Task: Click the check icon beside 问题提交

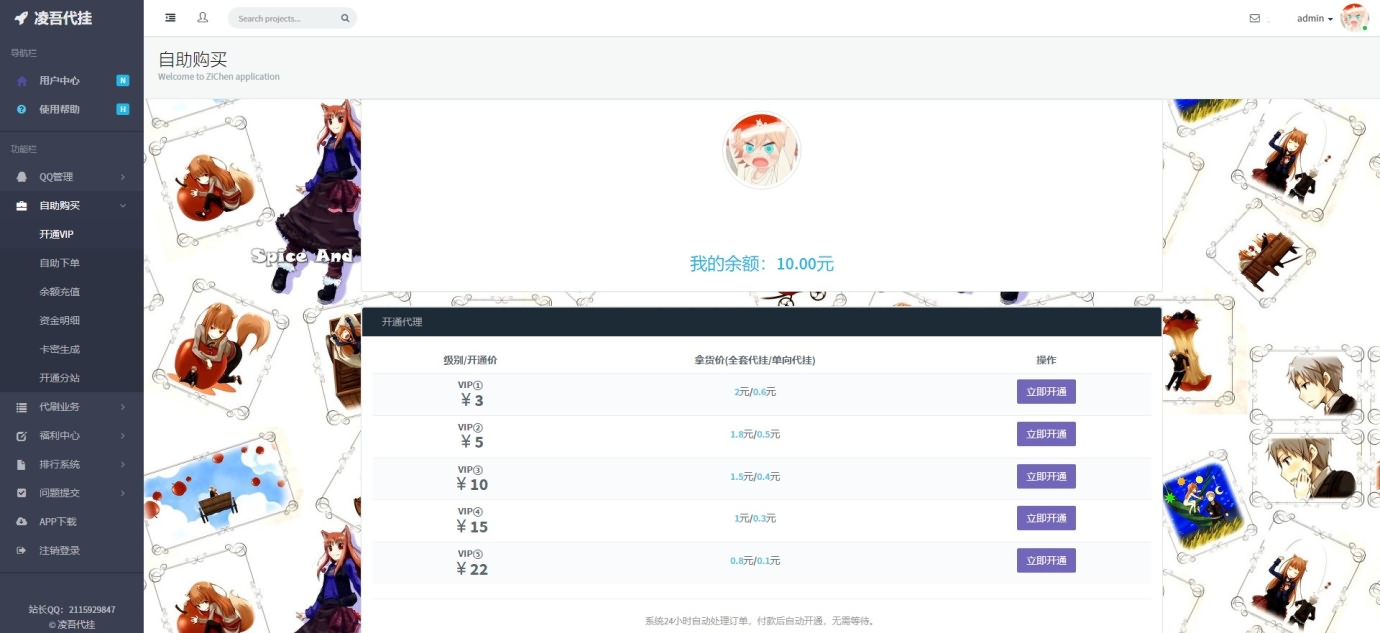Action: tap(22, 493)
